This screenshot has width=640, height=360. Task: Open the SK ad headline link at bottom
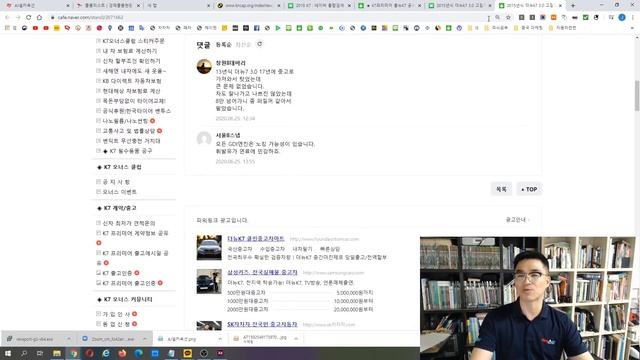point(262,324)
